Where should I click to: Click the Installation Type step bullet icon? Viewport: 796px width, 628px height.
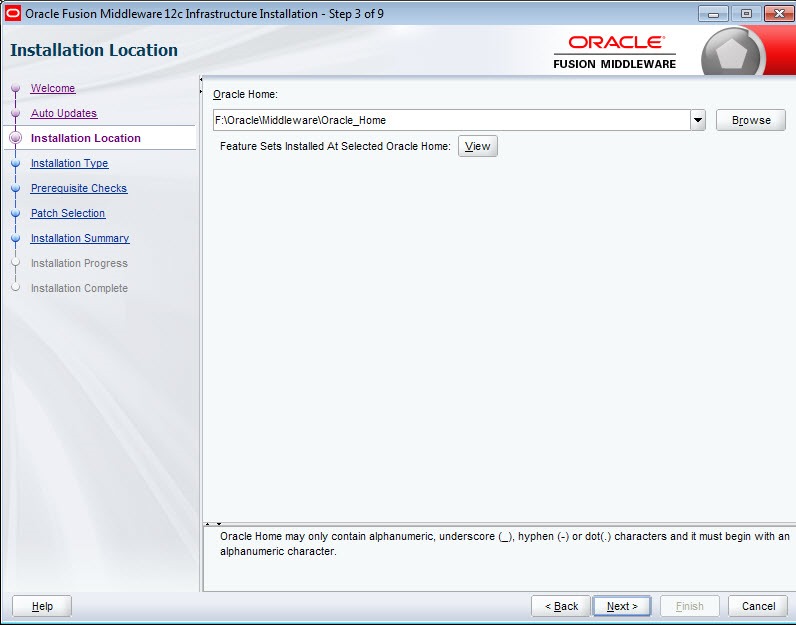16,163
